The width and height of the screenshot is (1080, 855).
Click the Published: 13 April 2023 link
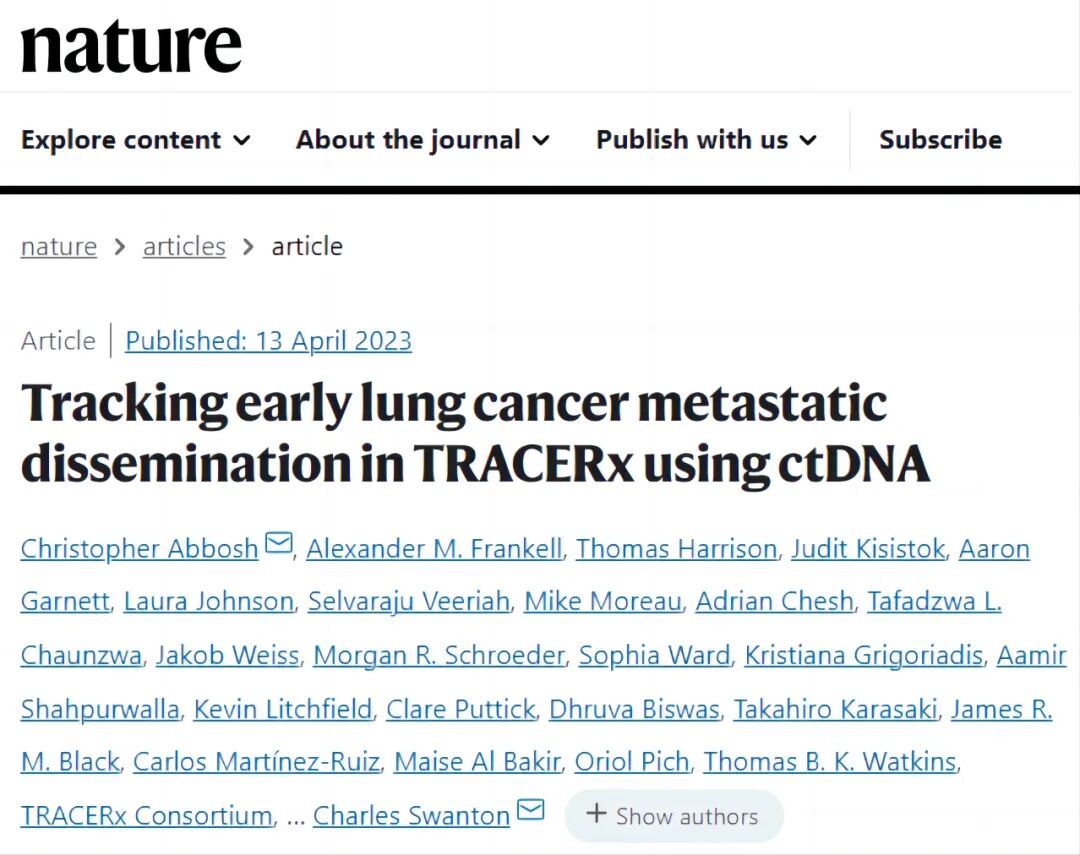point(268,341)
